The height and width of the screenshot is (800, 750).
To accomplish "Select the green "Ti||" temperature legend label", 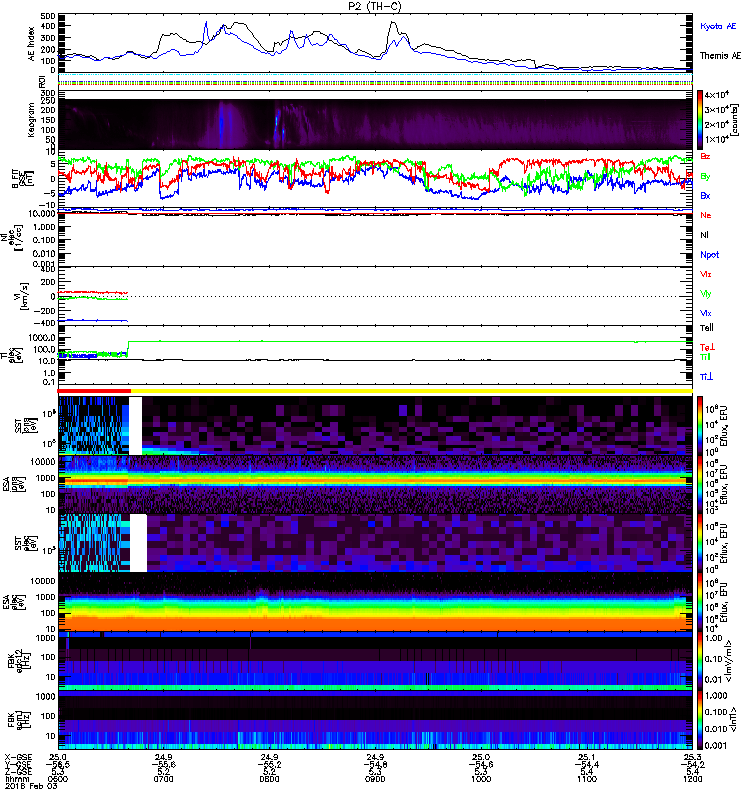I will 705,357.
